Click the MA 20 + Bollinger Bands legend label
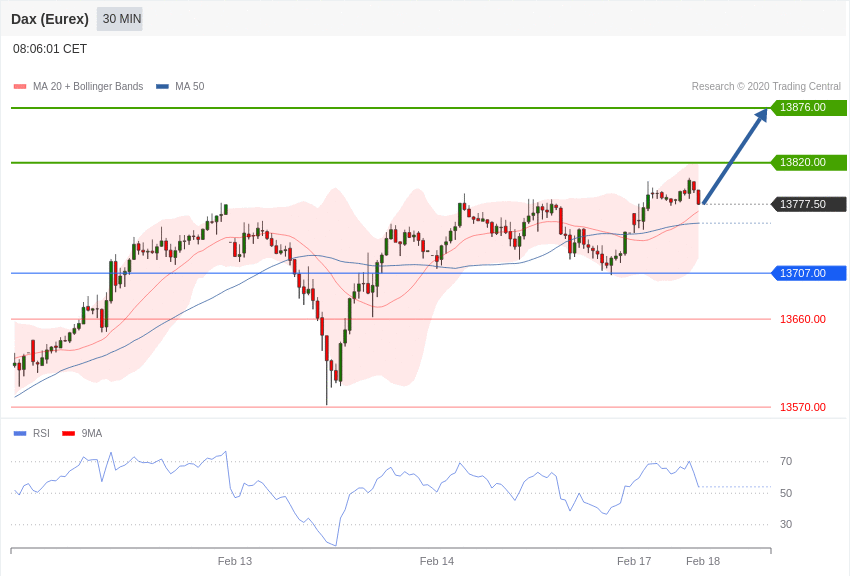850x576 pixels. click(88, 86)
